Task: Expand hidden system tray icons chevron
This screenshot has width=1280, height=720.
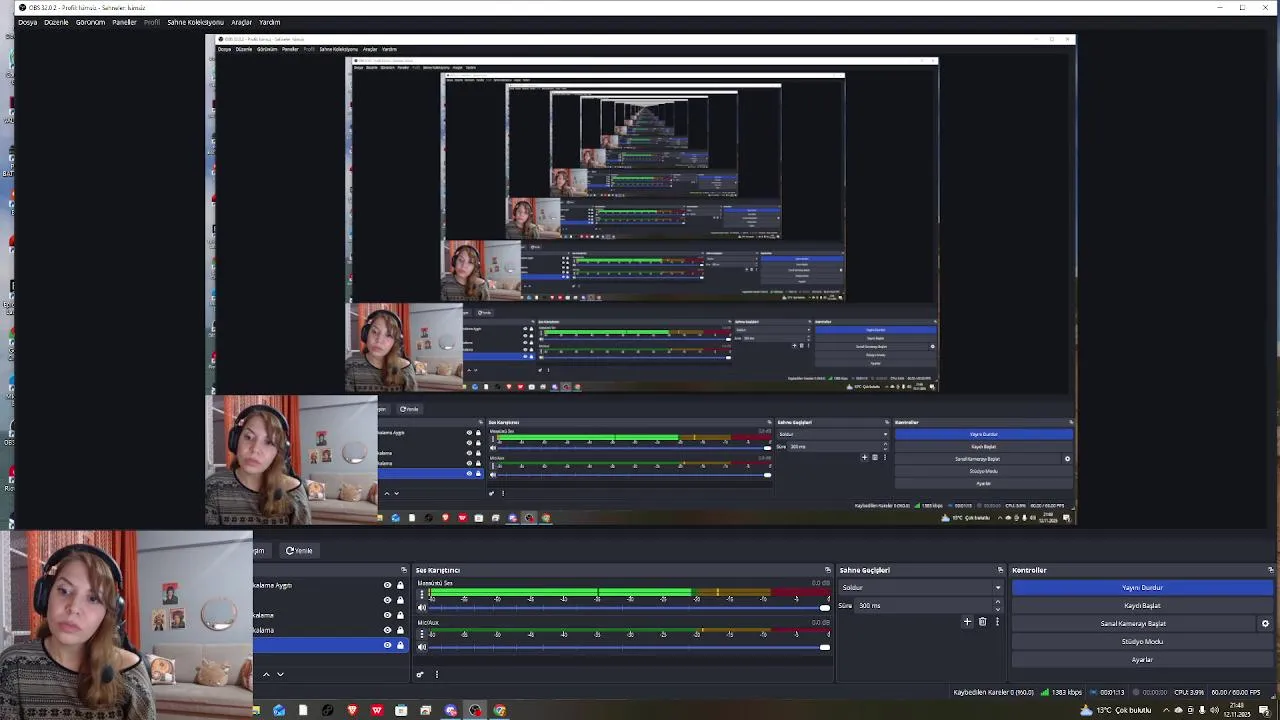Action: pyautogui.click(x=1166, y=710)
